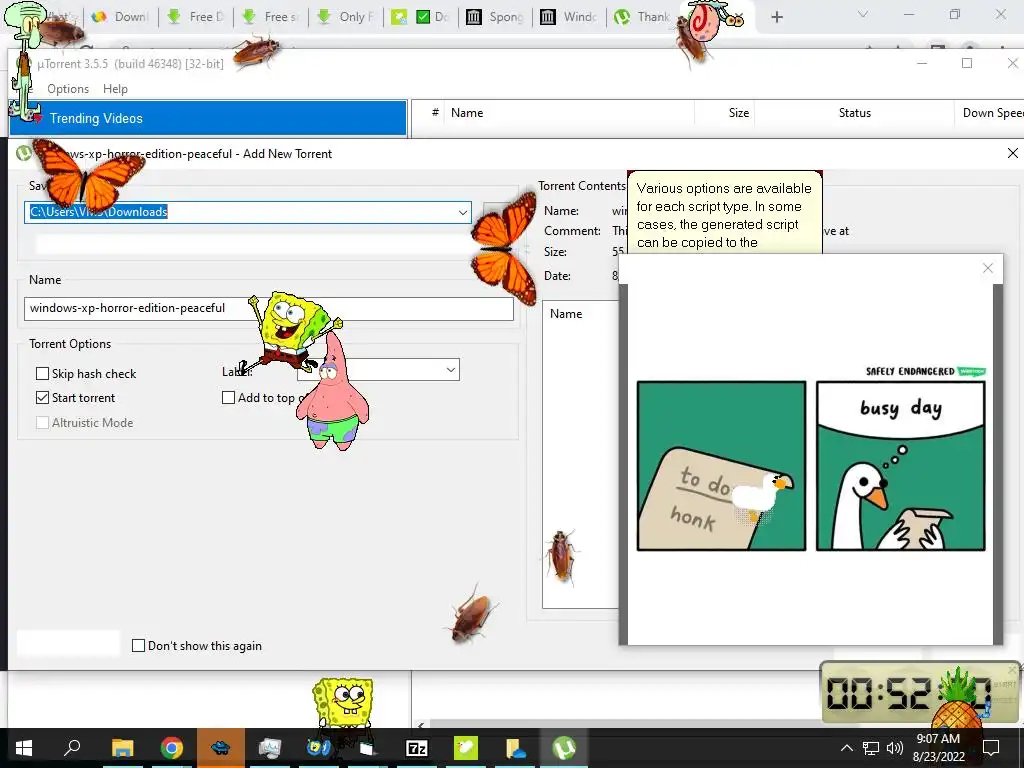Open the 7-Zip taskbar icon

(x=417, y=748)
